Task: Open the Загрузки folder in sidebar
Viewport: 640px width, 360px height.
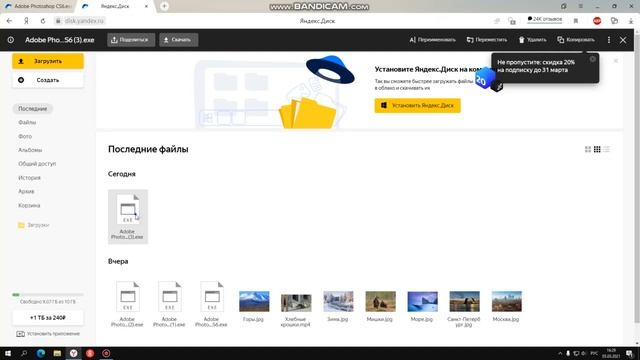Action: pos(34,225)
